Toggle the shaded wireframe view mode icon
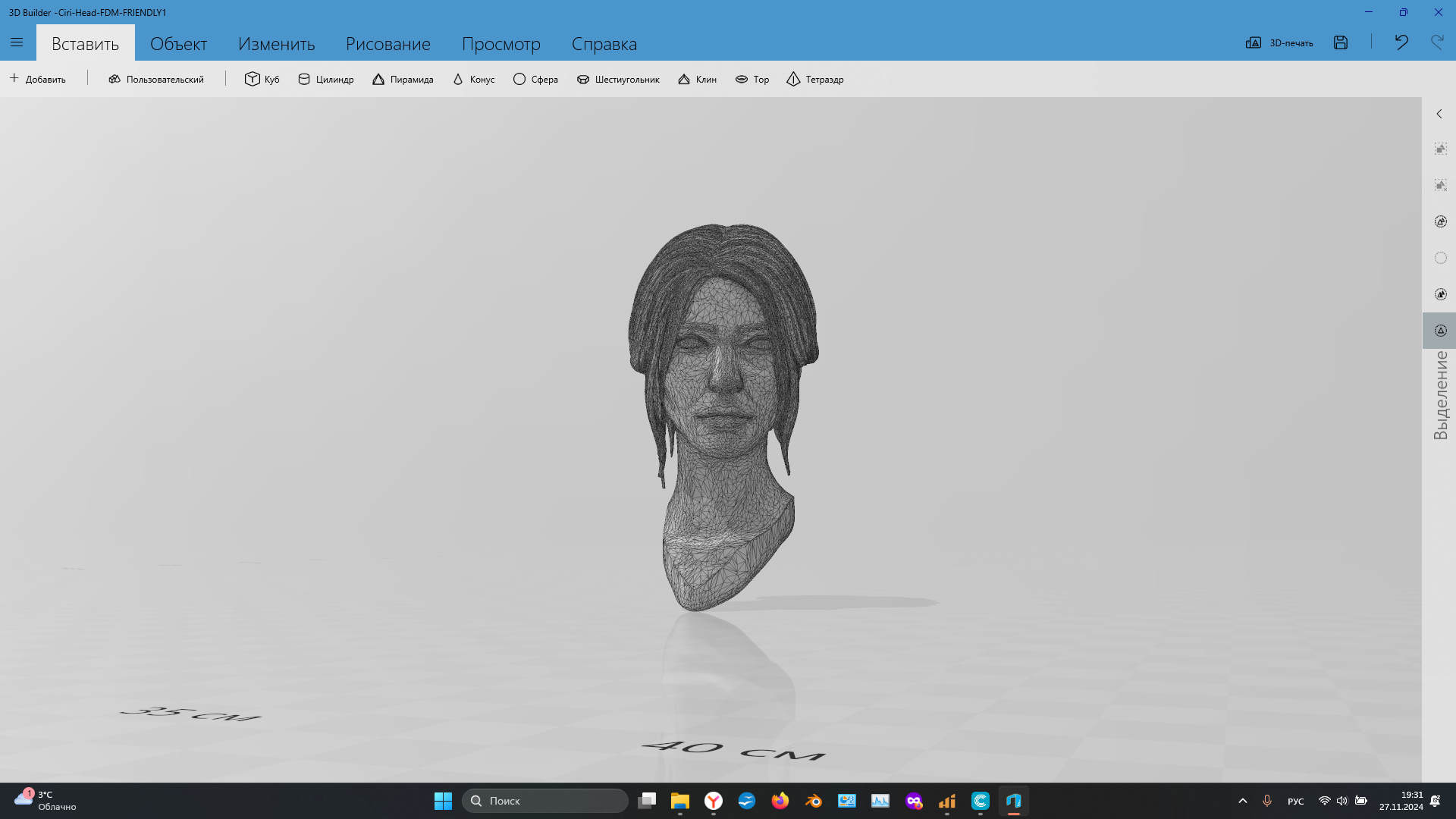The image size is (1456, 819). pos(1440,221)
